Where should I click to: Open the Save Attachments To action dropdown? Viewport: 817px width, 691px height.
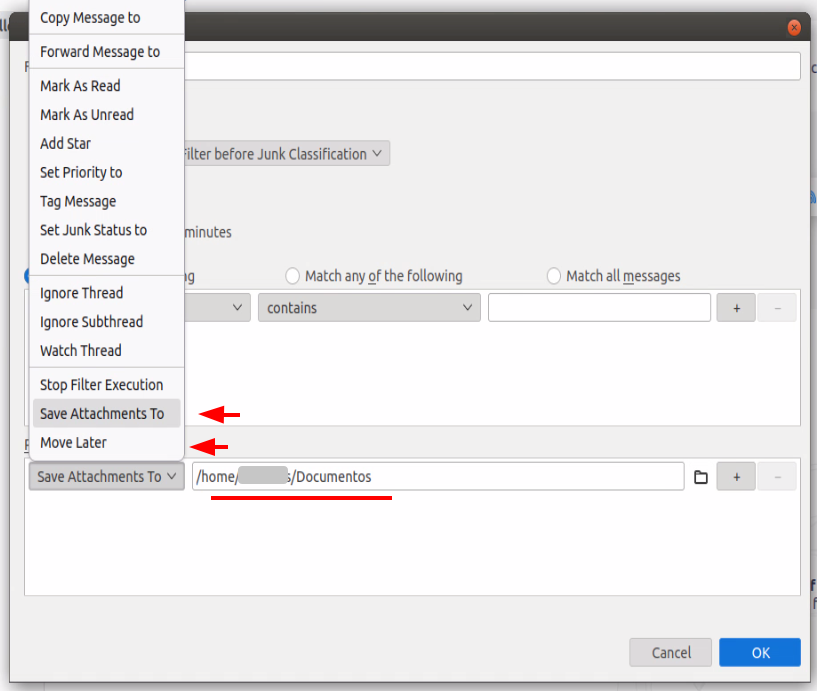click(107, 477)
